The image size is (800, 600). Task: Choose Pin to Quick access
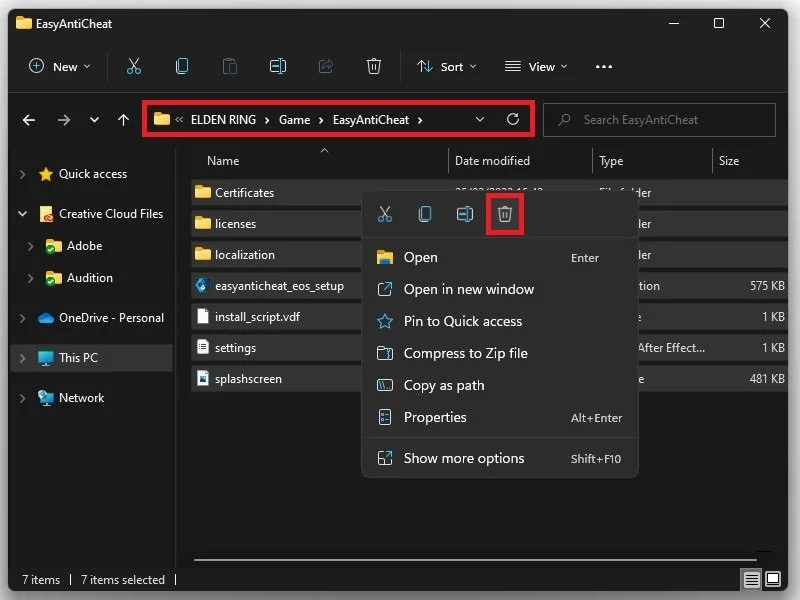click(x=499, y=321)
